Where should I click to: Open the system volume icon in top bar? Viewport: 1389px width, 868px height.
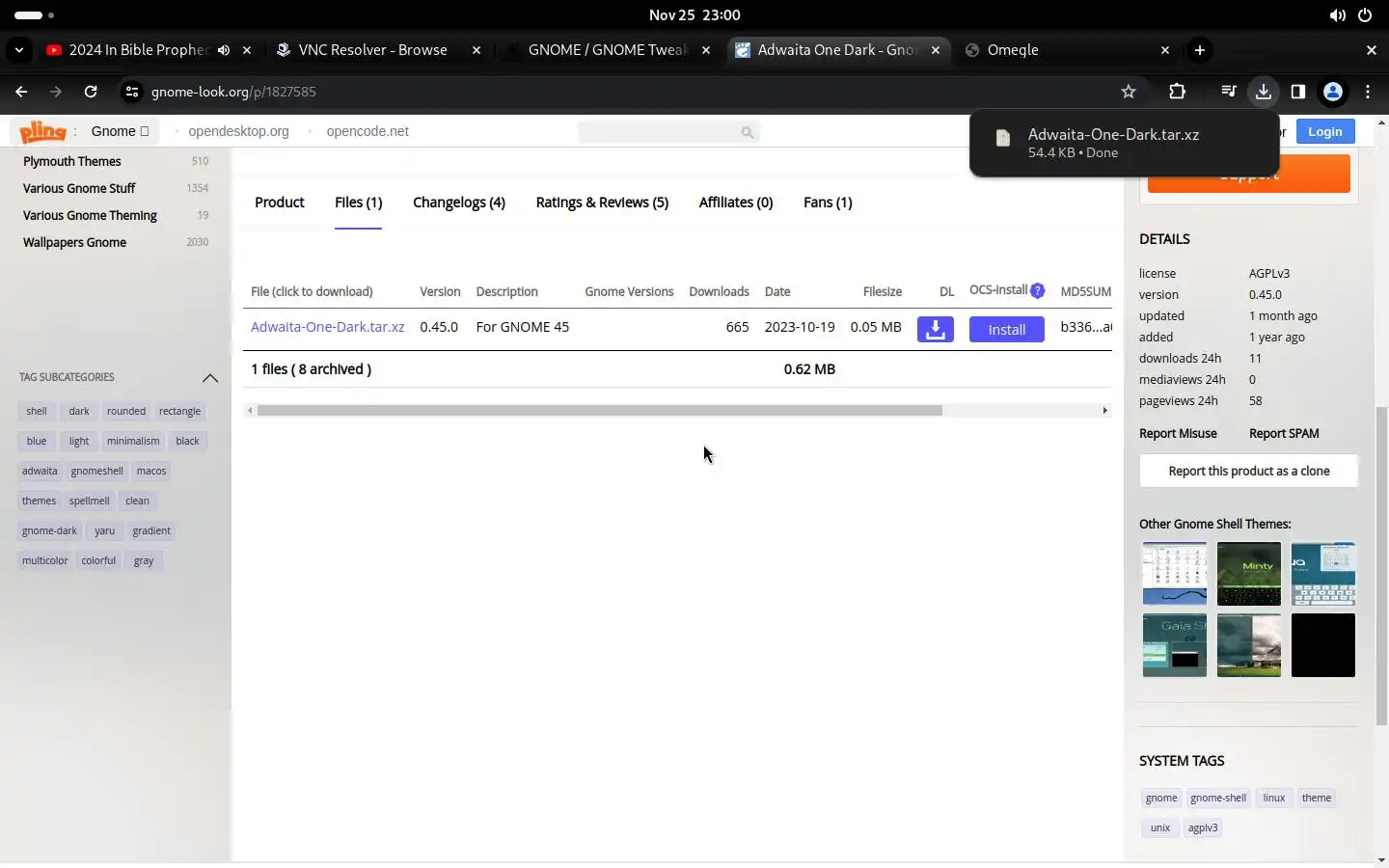click(x=1337, y=15)
